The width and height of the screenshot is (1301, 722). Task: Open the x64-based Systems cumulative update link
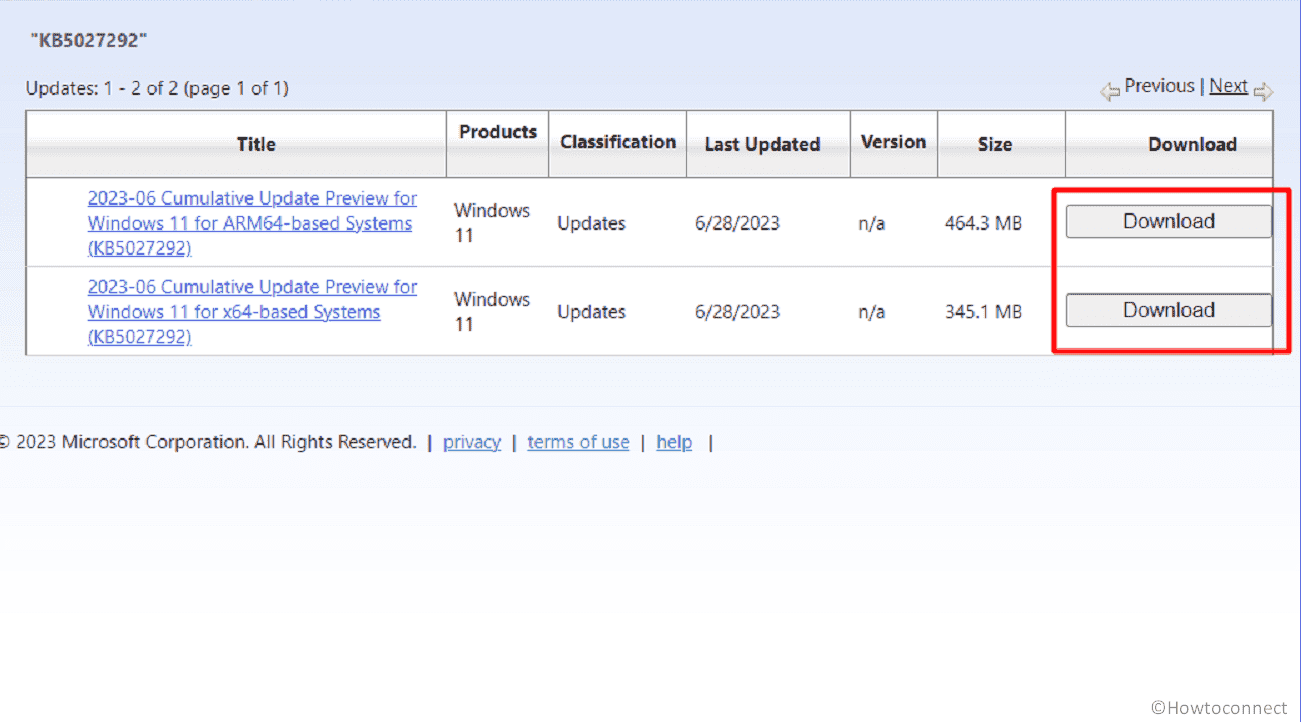(x=252, y=311)
